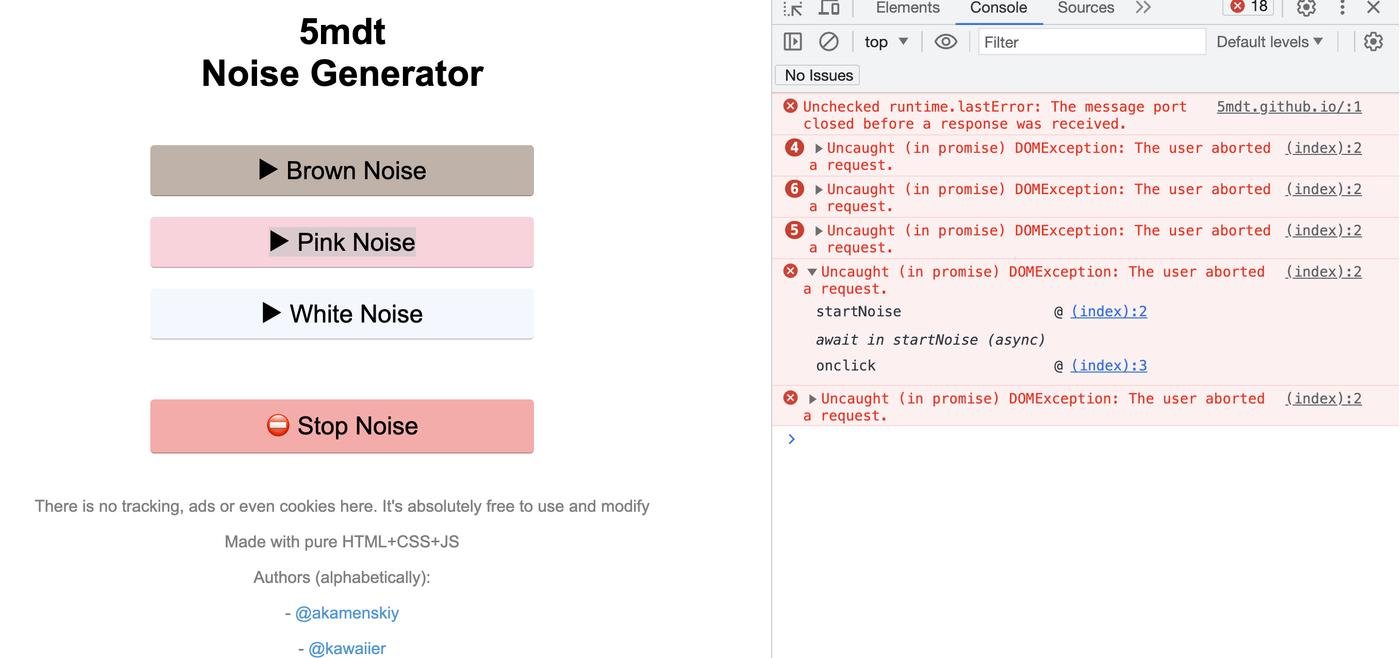The height and width of the screenshot is (658, 1400).
Task: Open the top context dropdown
Action: 886,42
